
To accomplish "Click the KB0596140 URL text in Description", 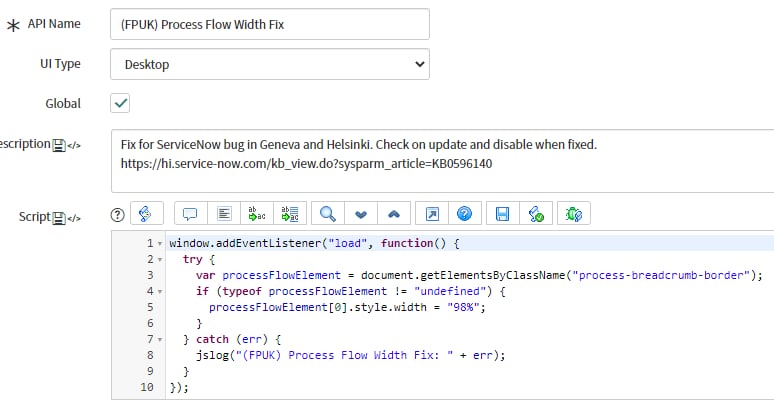I will (x=306, y=164).
